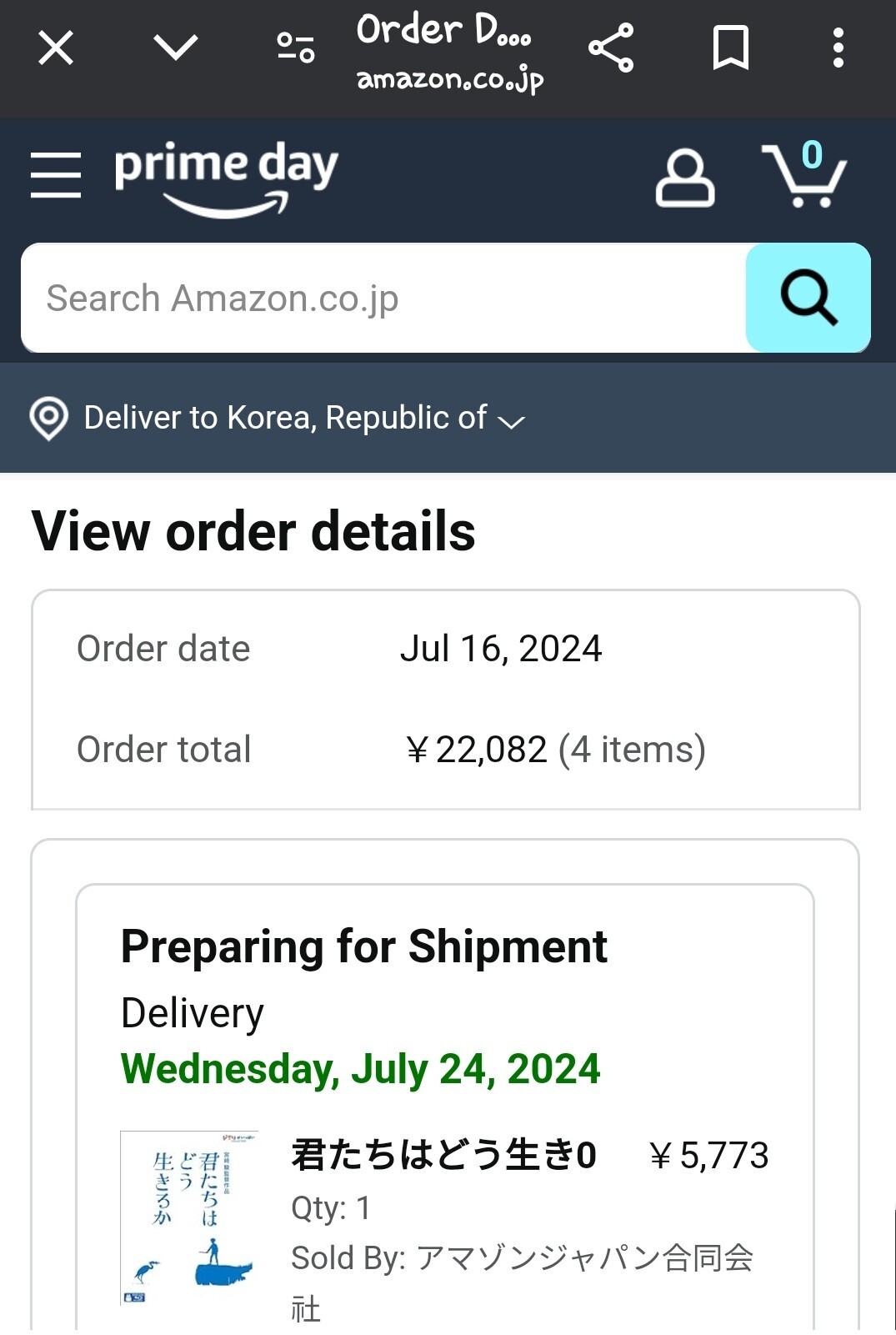
Task: Tap the cart item count badge
Action: [x=812, y=155]
